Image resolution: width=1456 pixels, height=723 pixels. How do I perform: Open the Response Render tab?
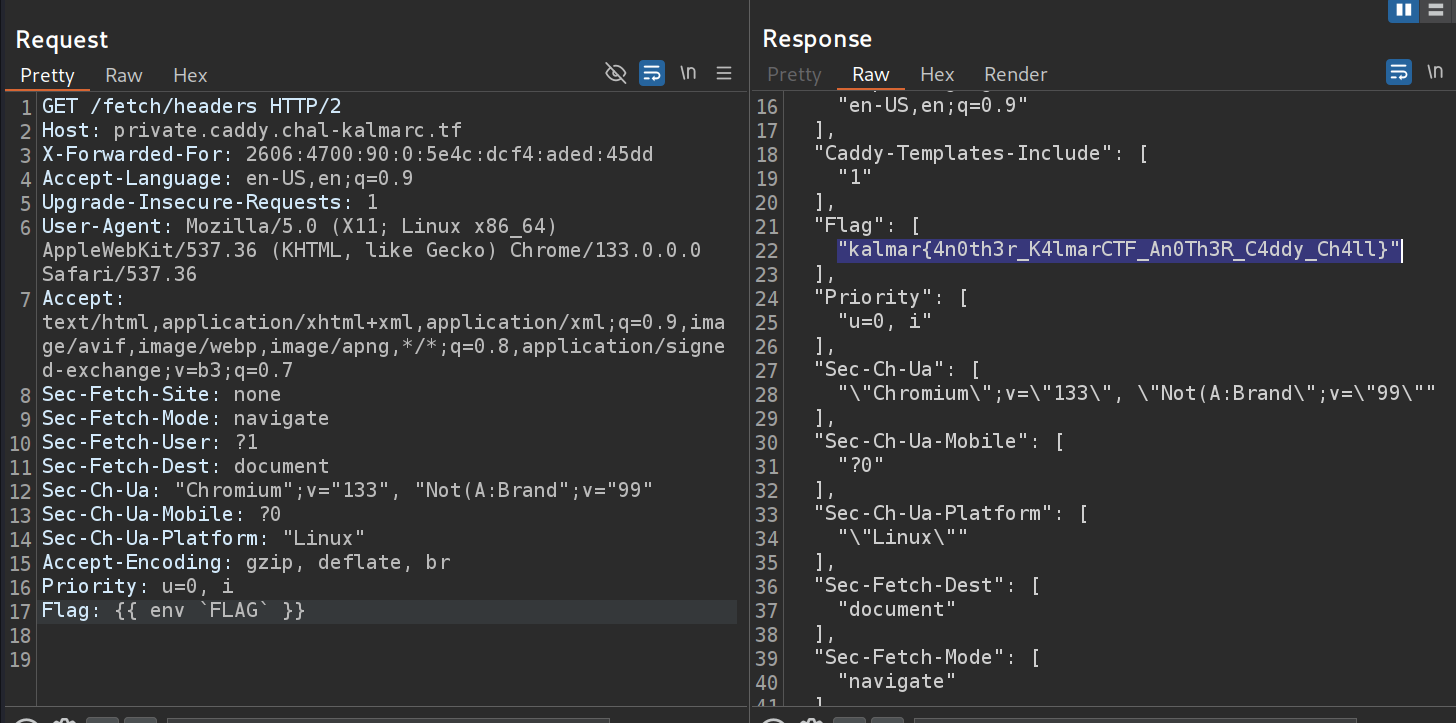1015,74
